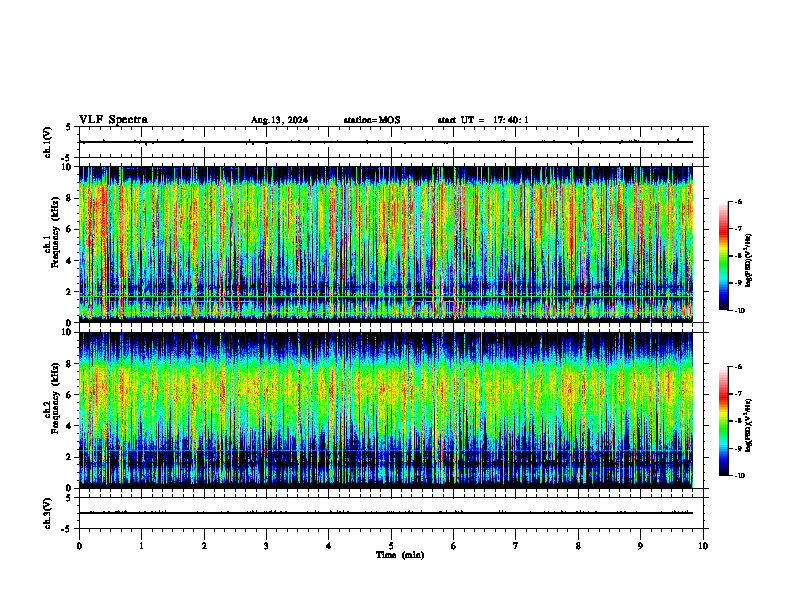Click the ch.1 color bar units label
The image size is (792, 612).
[x=748, y=261]
